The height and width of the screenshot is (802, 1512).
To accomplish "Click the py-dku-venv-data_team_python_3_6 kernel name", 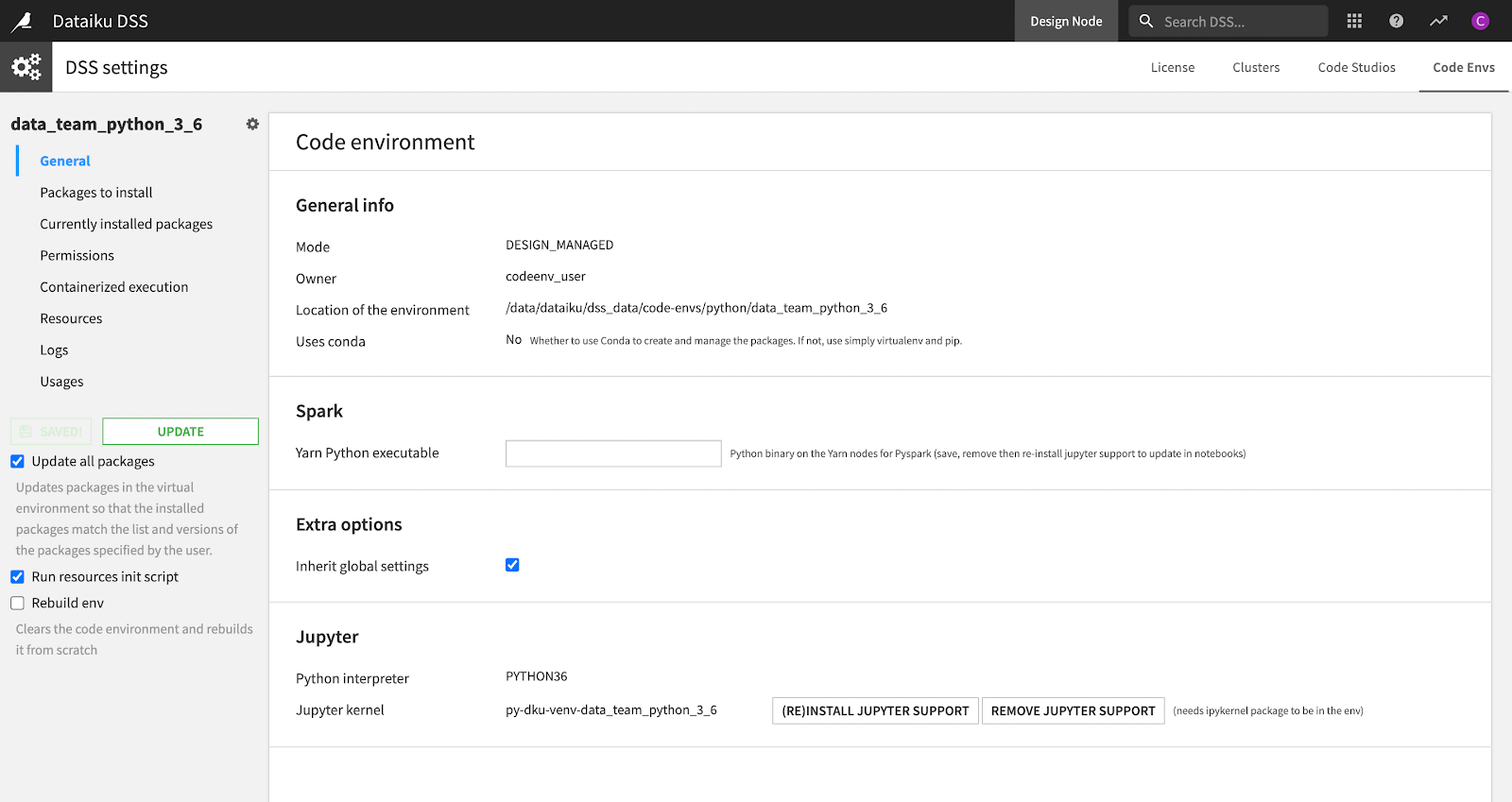I will tap(611, 710).
